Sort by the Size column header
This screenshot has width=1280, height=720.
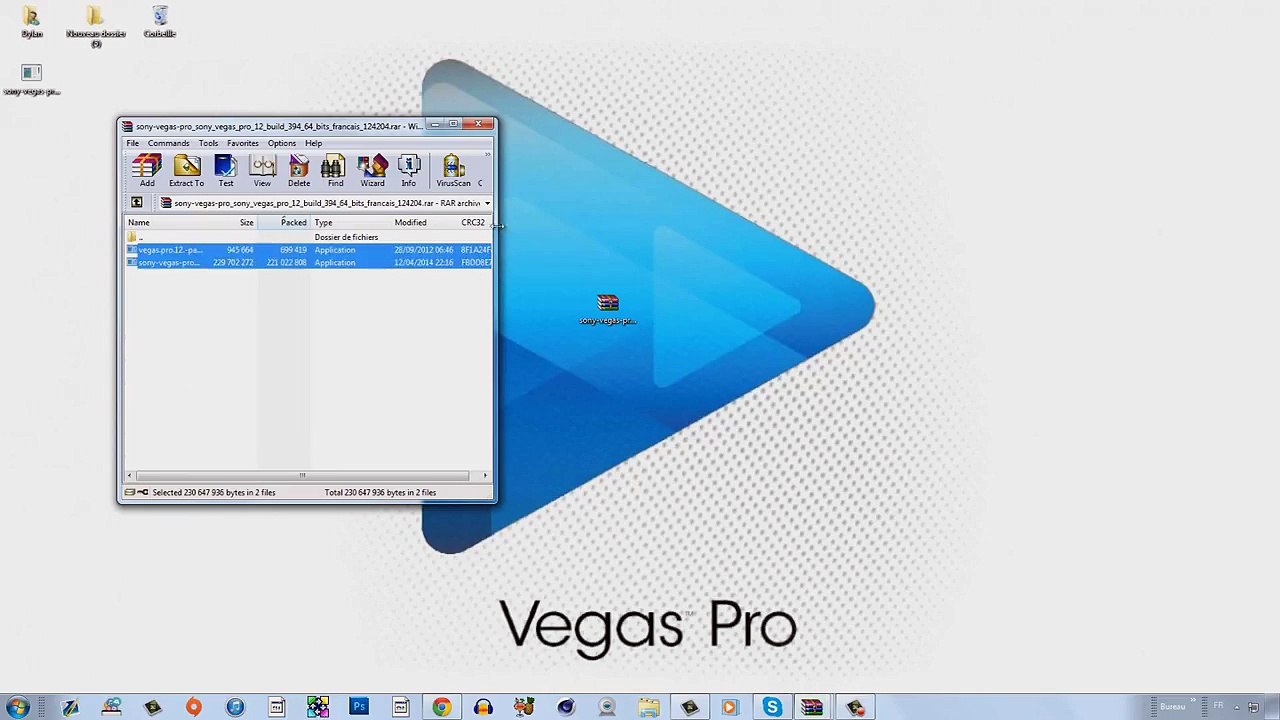[233, 222]
